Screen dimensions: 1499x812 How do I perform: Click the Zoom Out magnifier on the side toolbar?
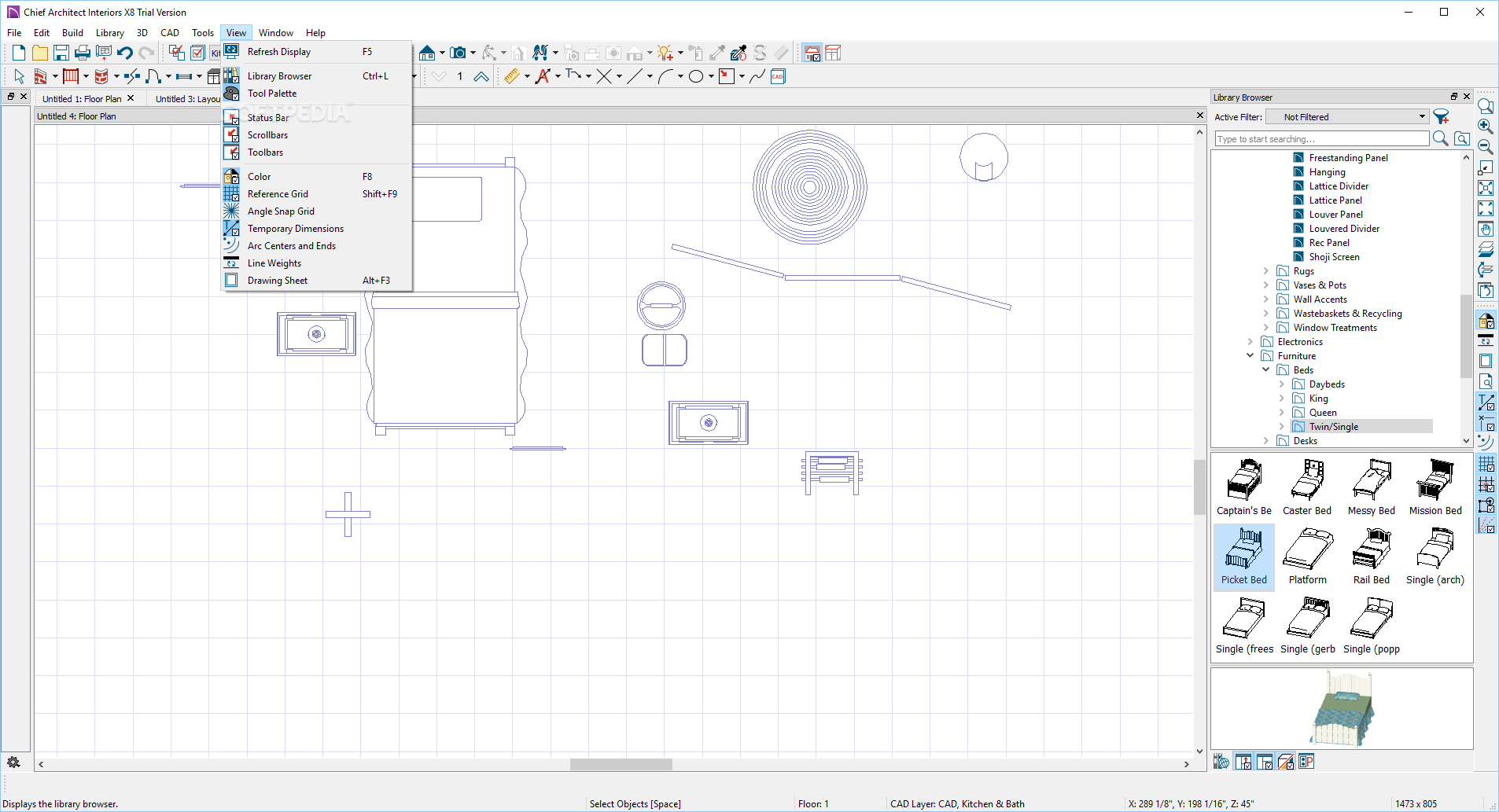tap(1486, 146)
